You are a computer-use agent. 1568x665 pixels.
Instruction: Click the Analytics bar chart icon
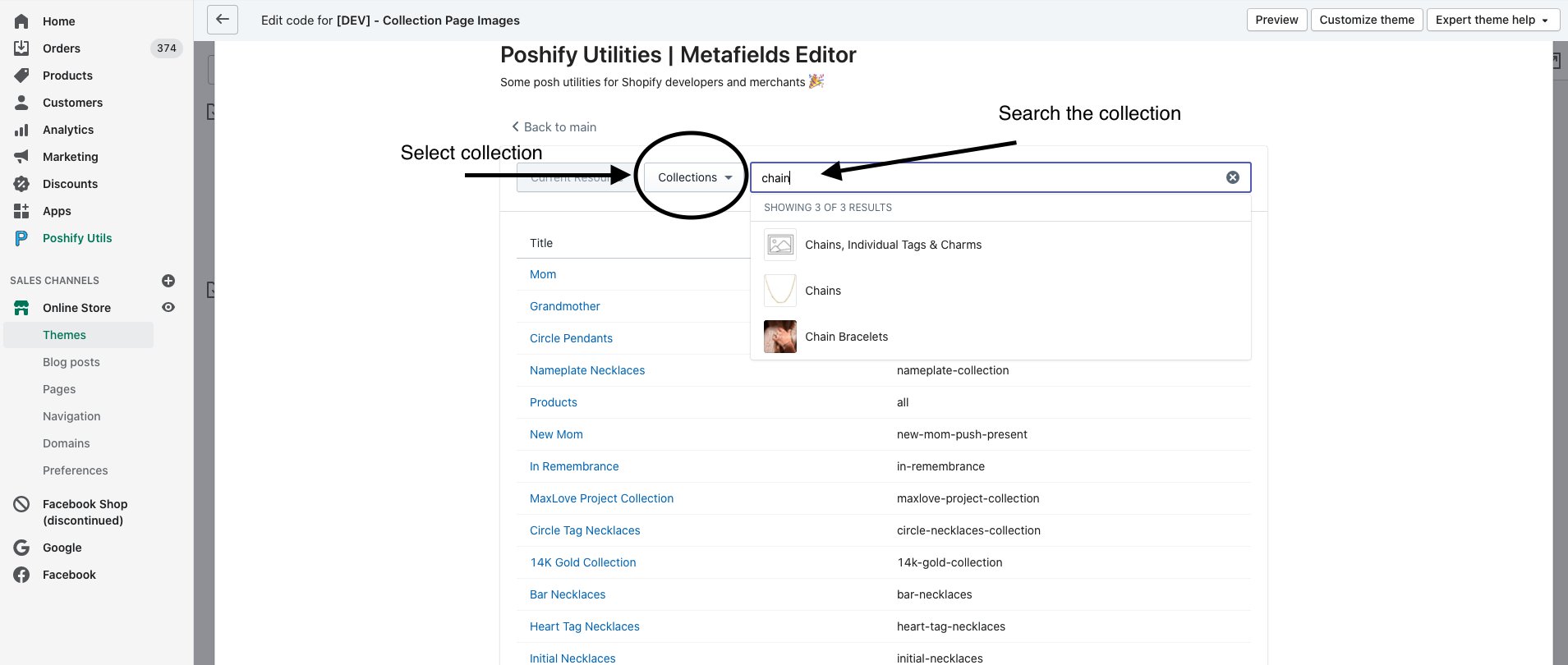pos(22,130)
